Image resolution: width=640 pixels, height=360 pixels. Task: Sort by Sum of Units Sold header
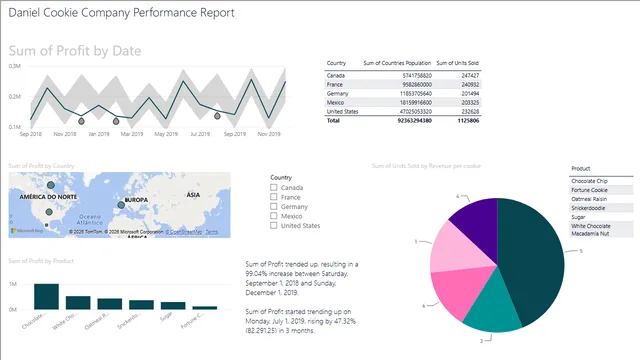coord(458,63)
